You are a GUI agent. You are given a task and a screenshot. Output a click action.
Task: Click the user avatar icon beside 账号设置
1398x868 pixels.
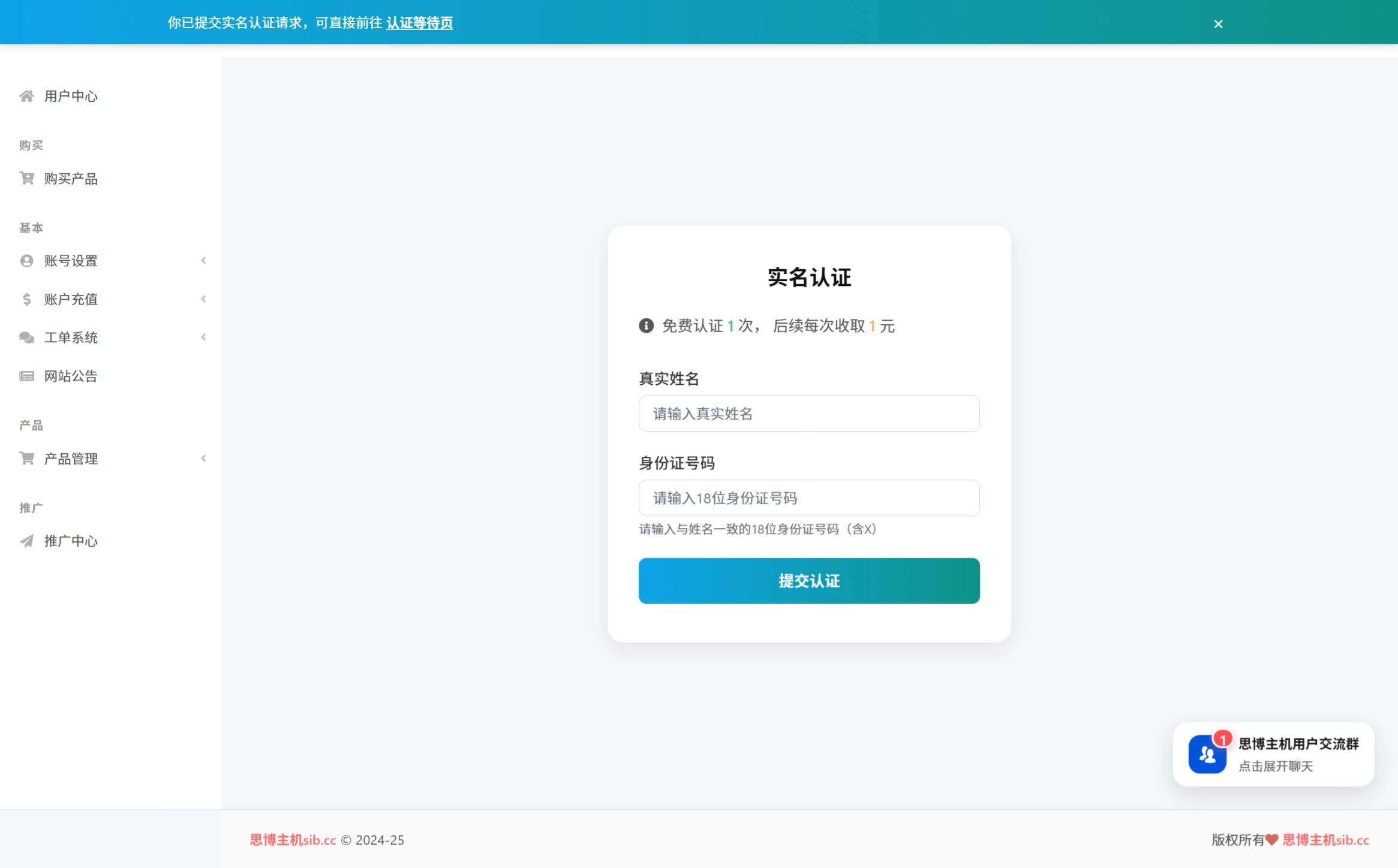click(26, 261)
